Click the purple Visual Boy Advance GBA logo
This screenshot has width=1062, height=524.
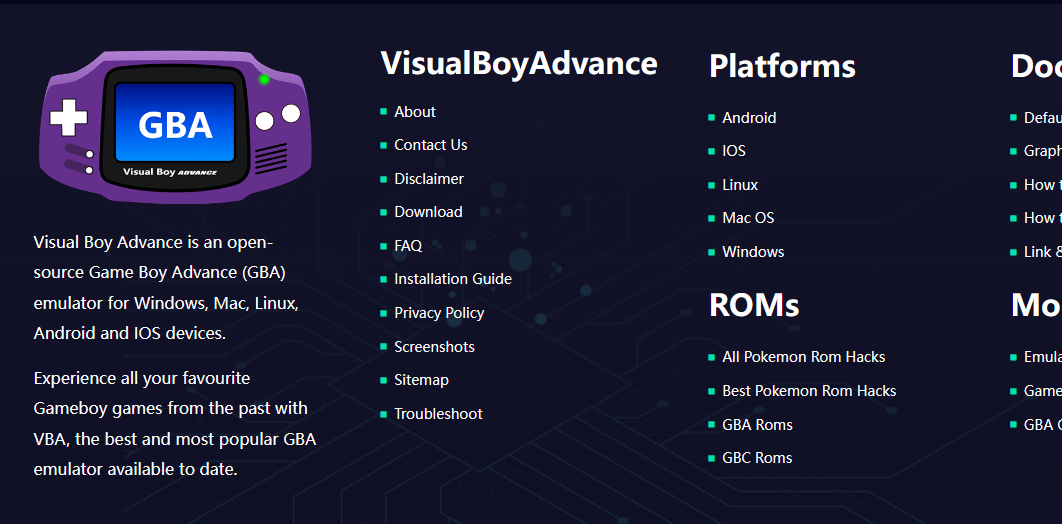click(175, 126)
